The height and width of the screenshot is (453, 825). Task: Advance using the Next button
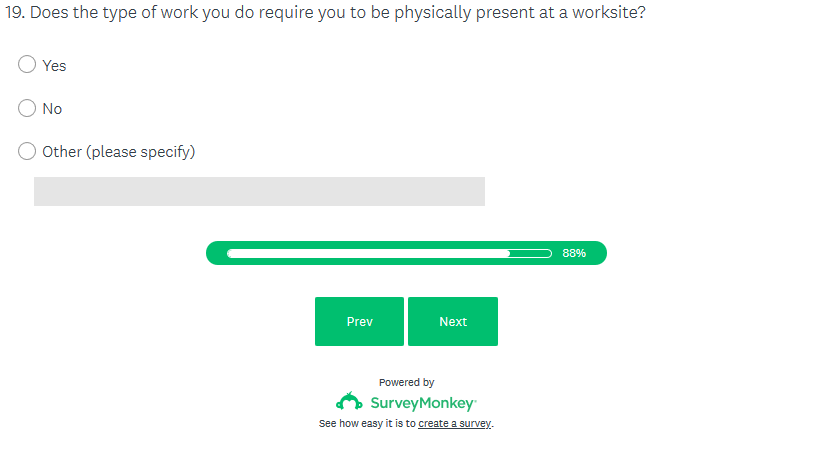tap(453, 322)
